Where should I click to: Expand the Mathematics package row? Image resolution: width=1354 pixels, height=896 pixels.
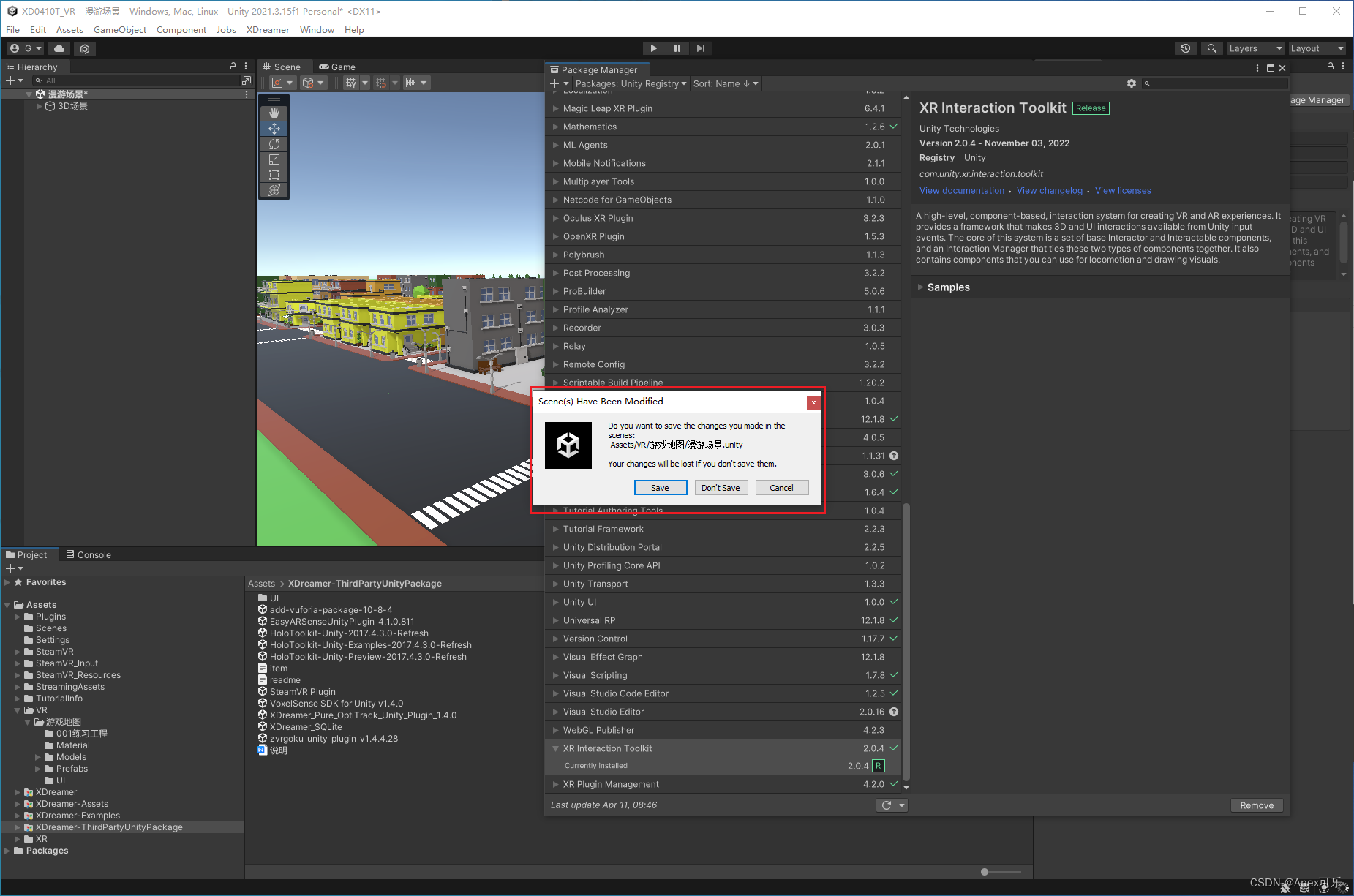point(555,127)
